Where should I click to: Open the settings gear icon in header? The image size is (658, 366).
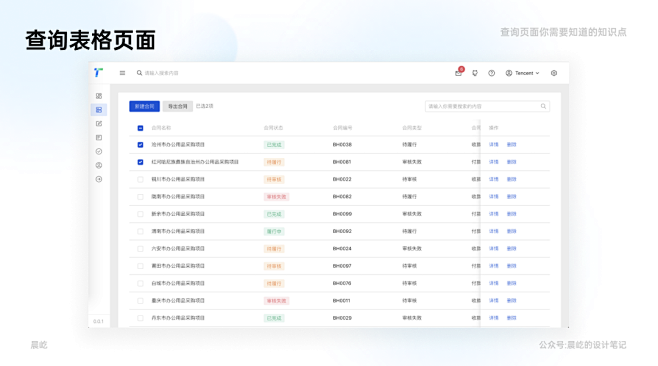coord(554,73)
